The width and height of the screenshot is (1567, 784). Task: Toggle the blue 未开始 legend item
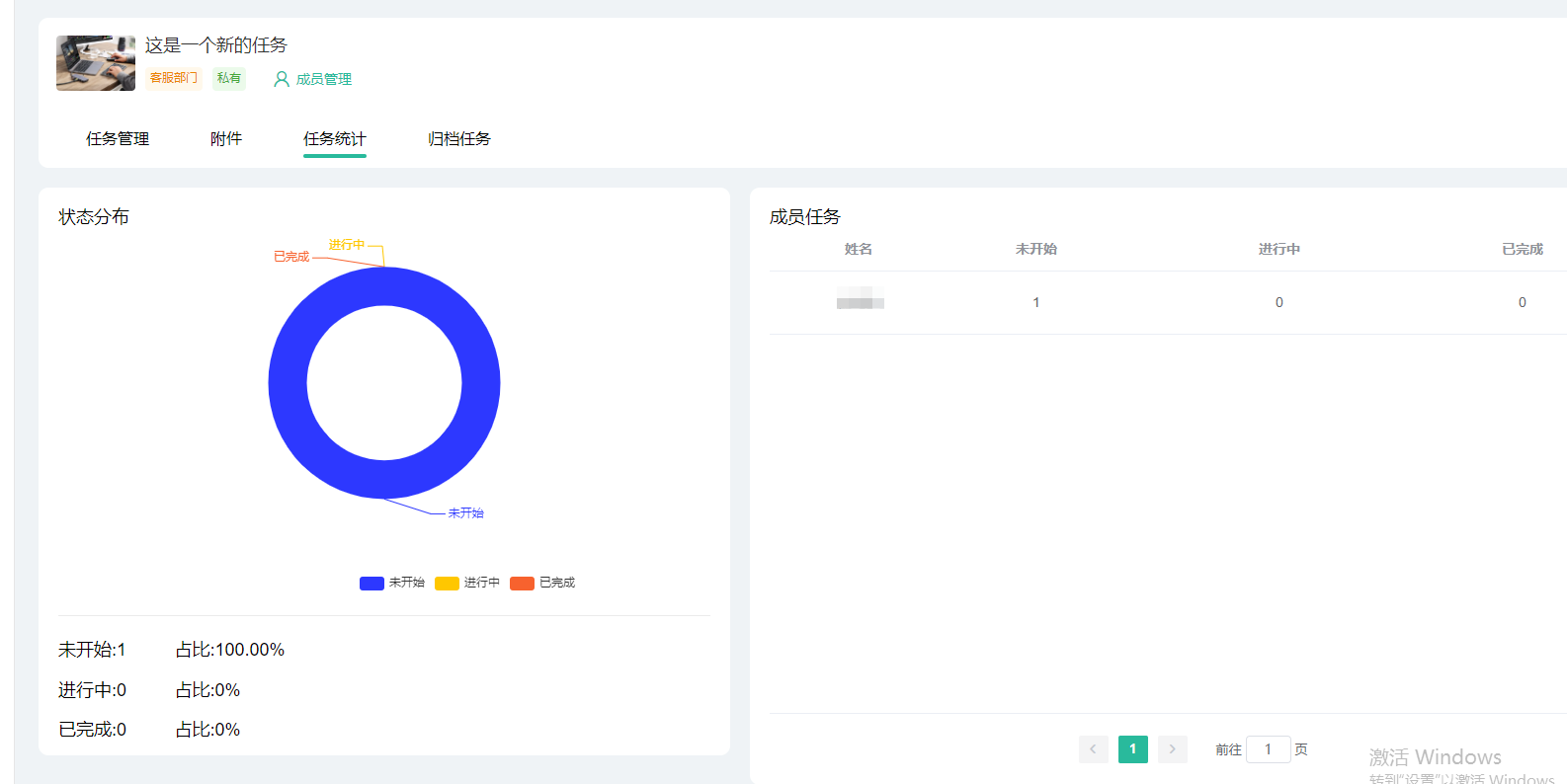pos(392,583)
